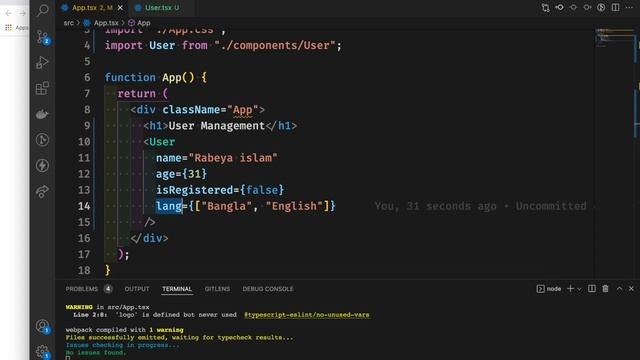Click the 'User Management' heading text
This screenshot has width=640, height=360.
[217, 126]
